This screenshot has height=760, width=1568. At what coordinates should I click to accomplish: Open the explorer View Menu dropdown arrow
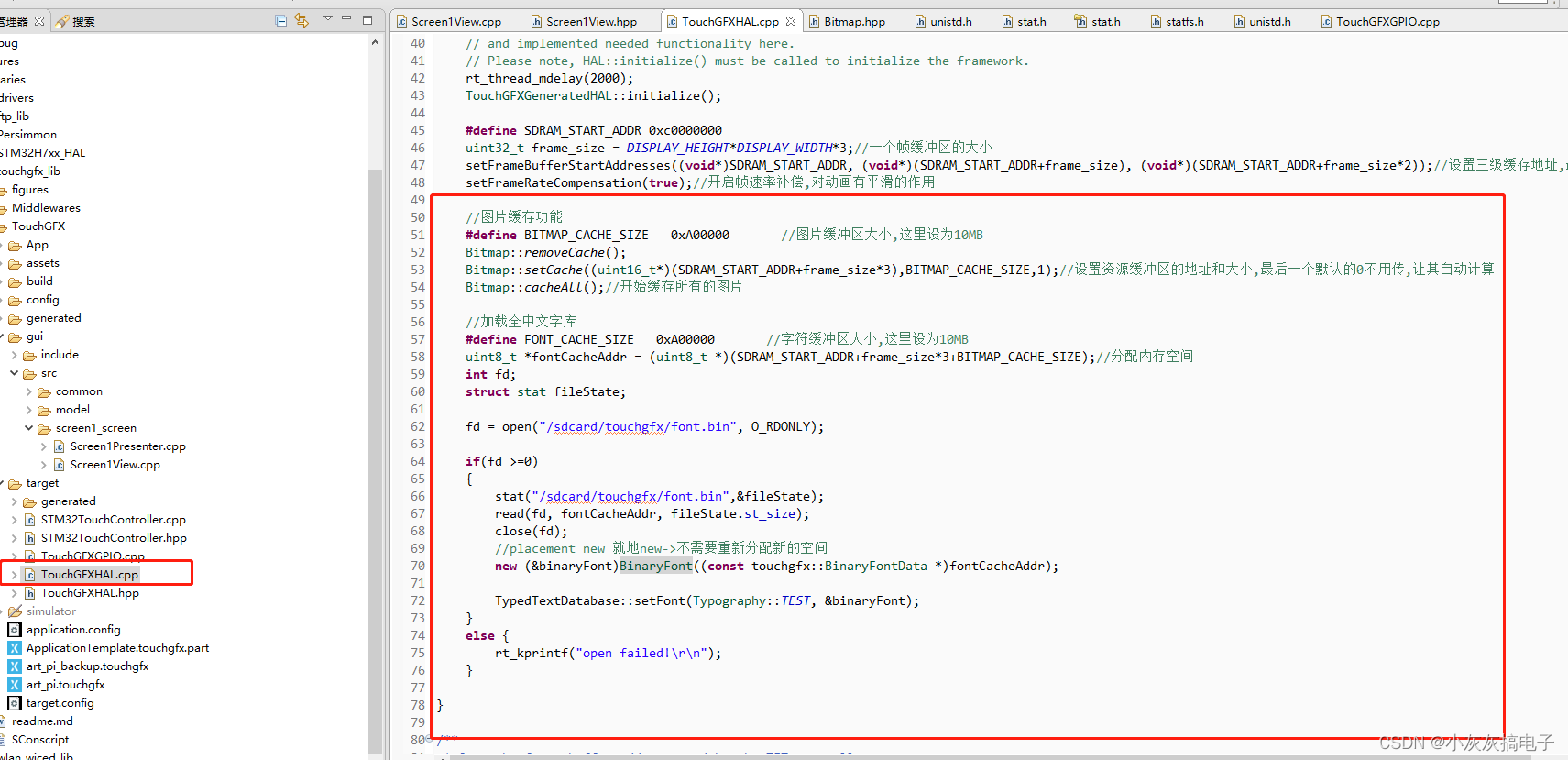[x=327, y=18]
